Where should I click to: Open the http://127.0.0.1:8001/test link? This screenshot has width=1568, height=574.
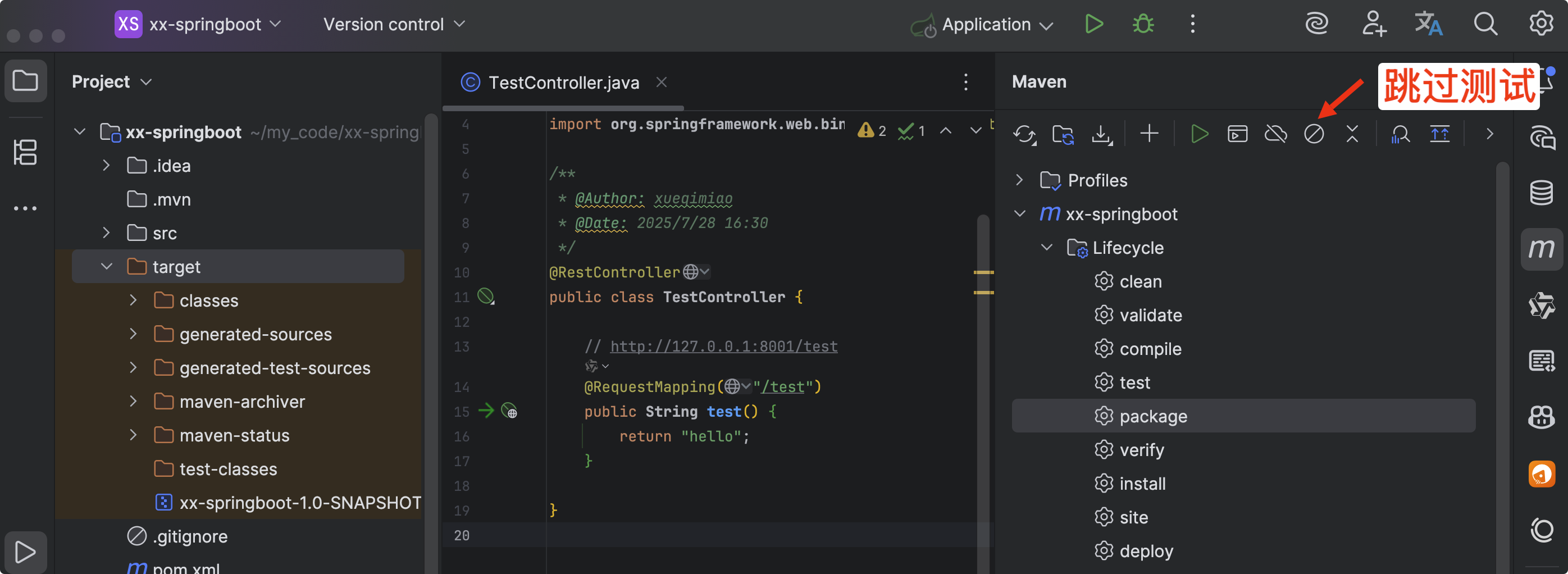[x=723, y=347]
